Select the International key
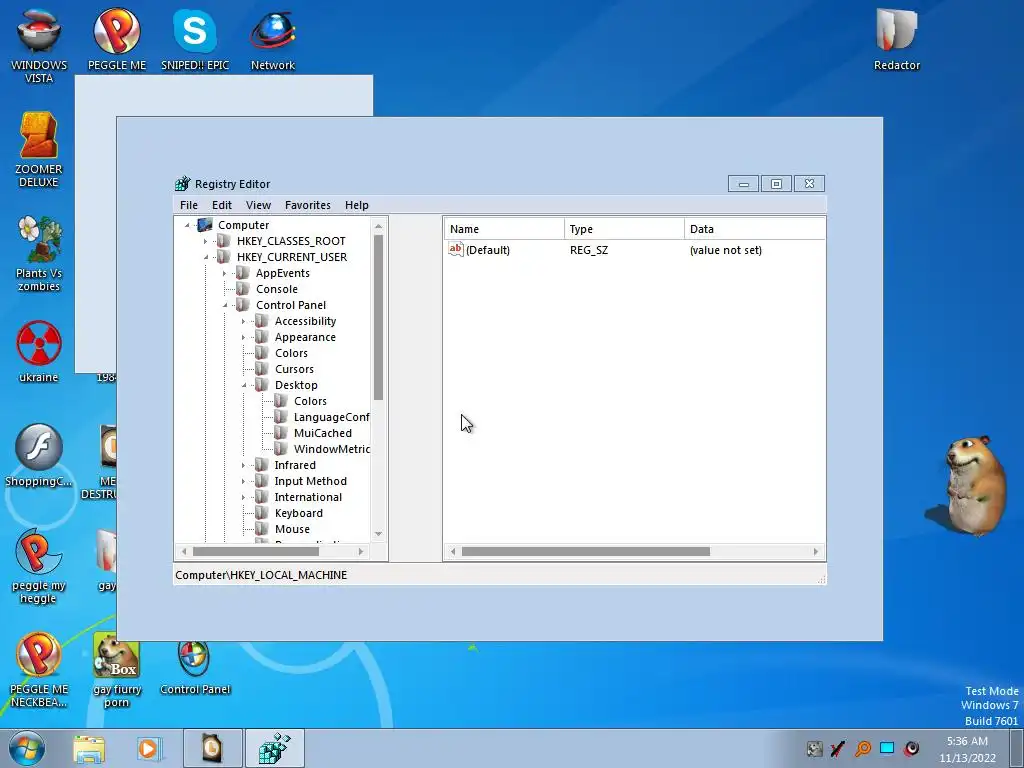This screenshot has width=1024, height=768. [308, 497]
